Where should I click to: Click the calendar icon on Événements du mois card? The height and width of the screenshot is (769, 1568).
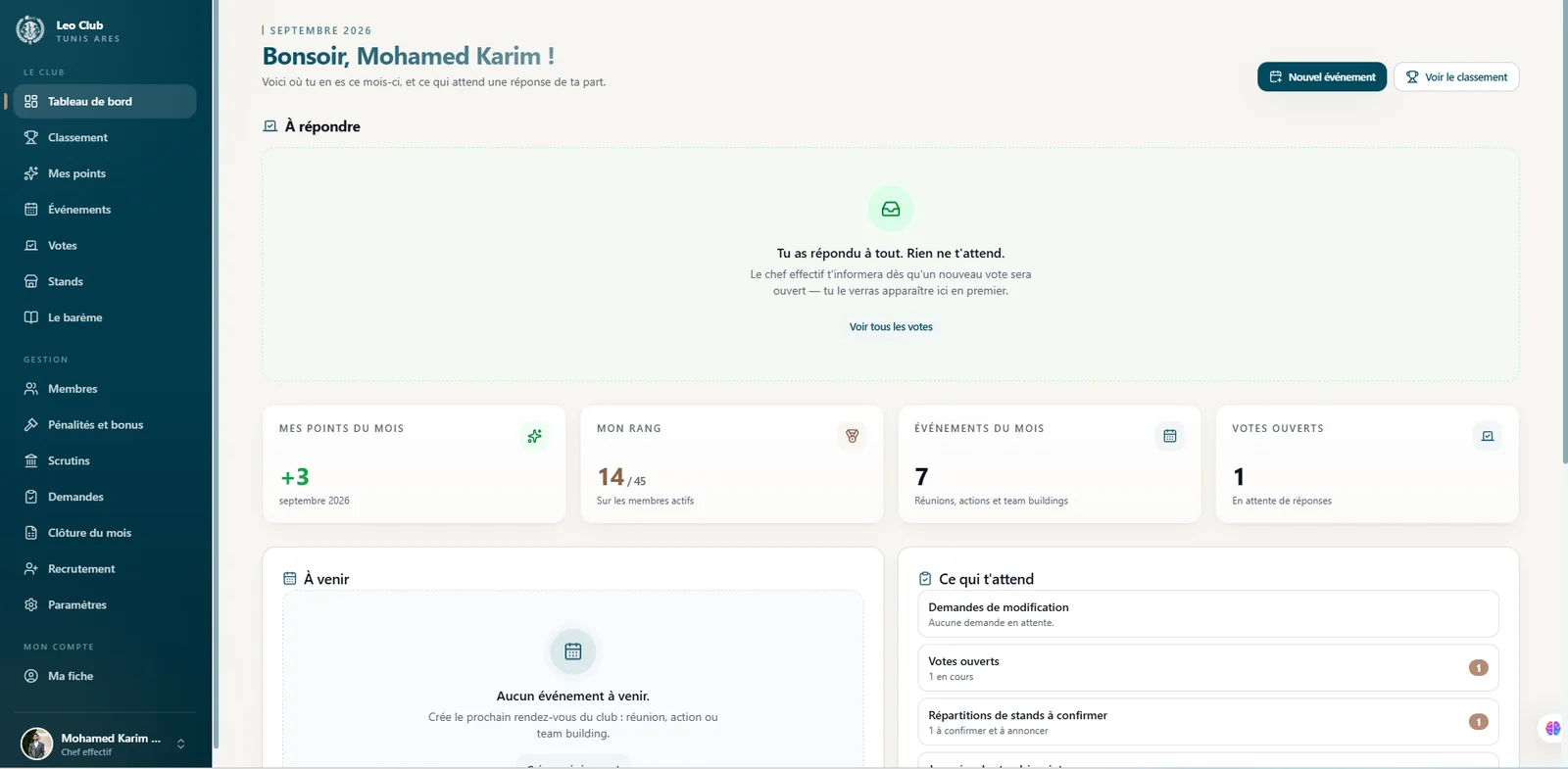point(1170,436)
